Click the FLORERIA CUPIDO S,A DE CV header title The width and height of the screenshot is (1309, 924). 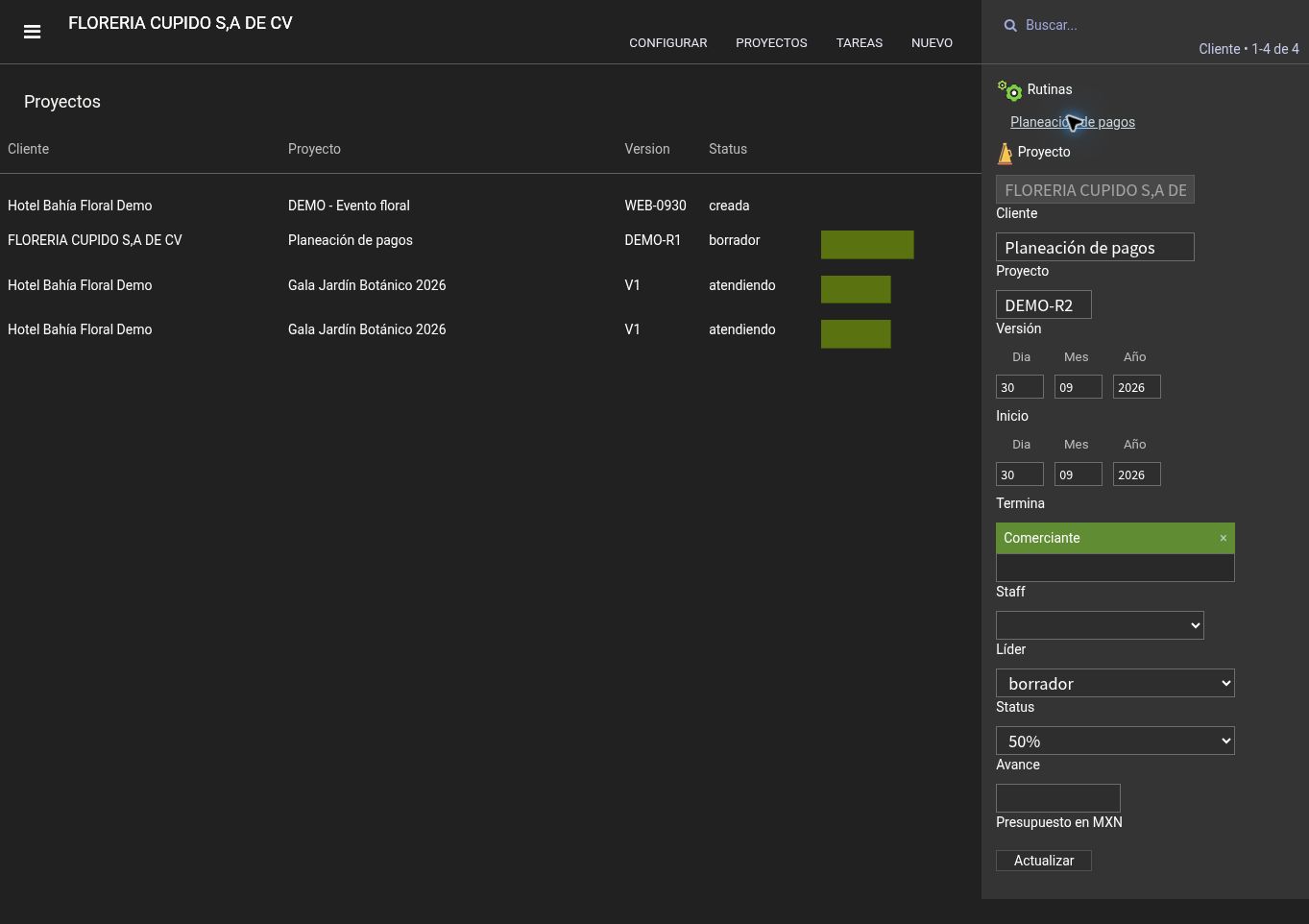pyautogui.click(x=181, y=23)
